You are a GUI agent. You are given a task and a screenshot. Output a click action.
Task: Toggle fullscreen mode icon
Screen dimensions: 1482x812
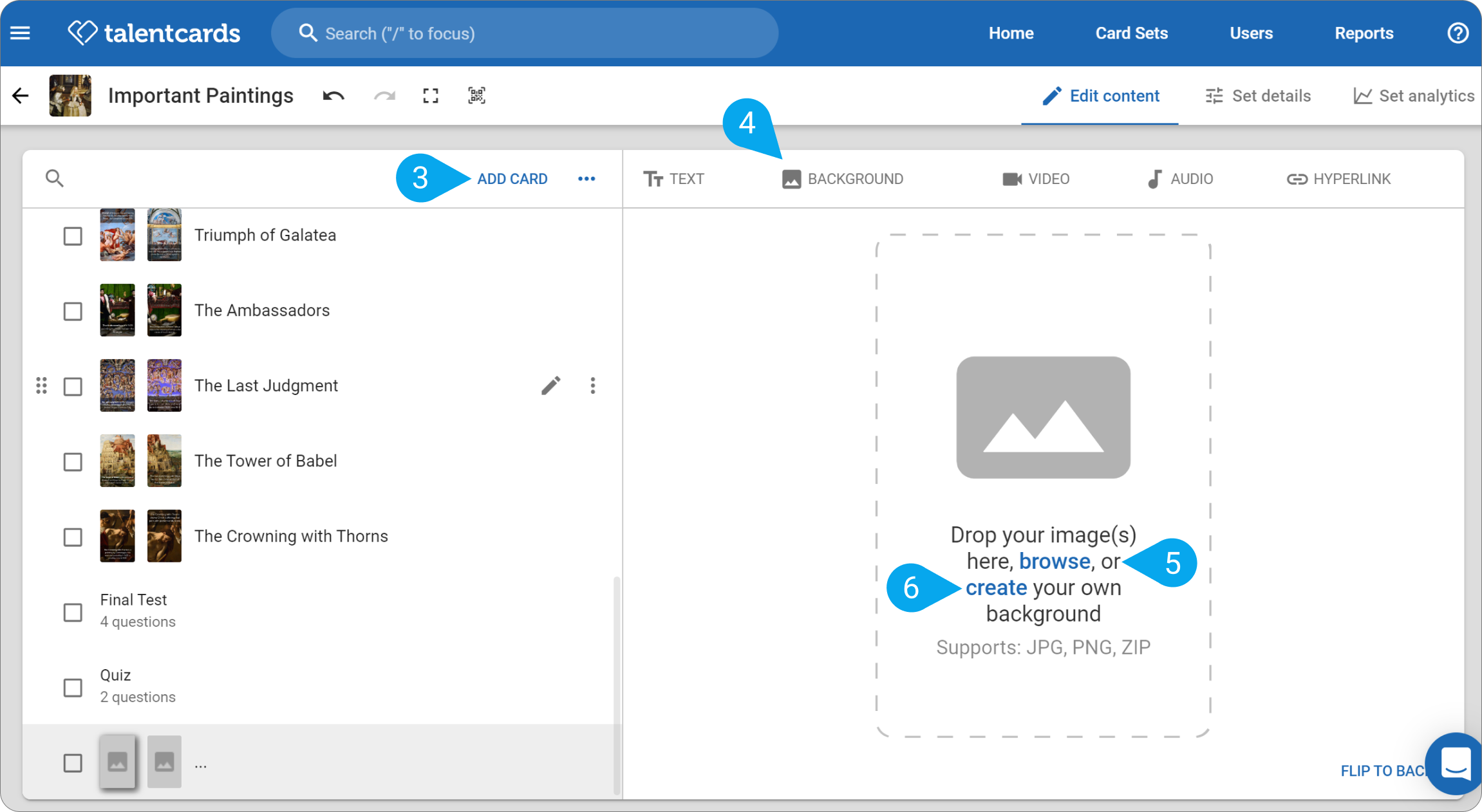coord(431,96)
